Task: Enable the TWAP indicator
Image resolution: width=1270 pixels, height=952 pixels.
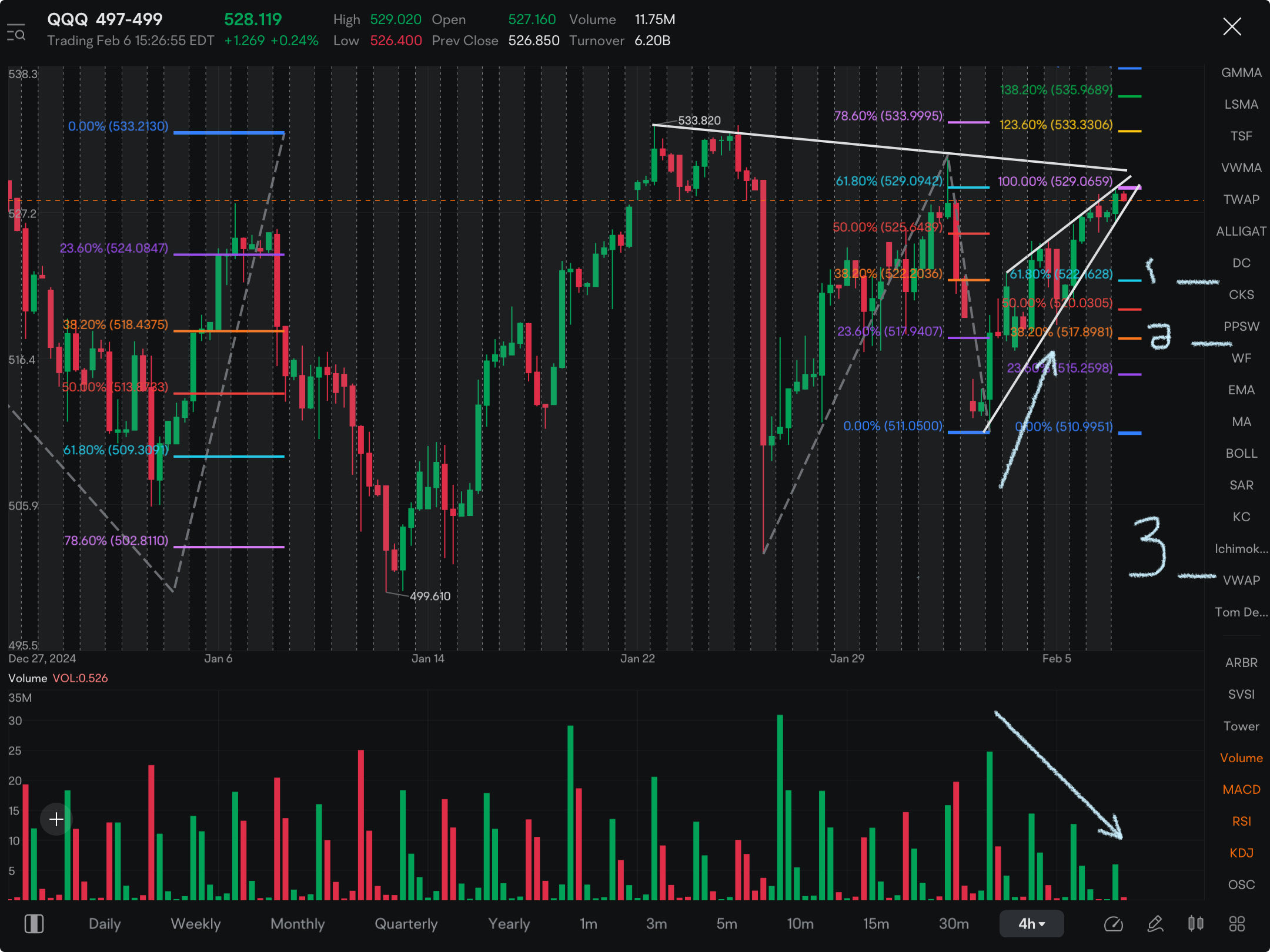Action: pos(1241,200)
